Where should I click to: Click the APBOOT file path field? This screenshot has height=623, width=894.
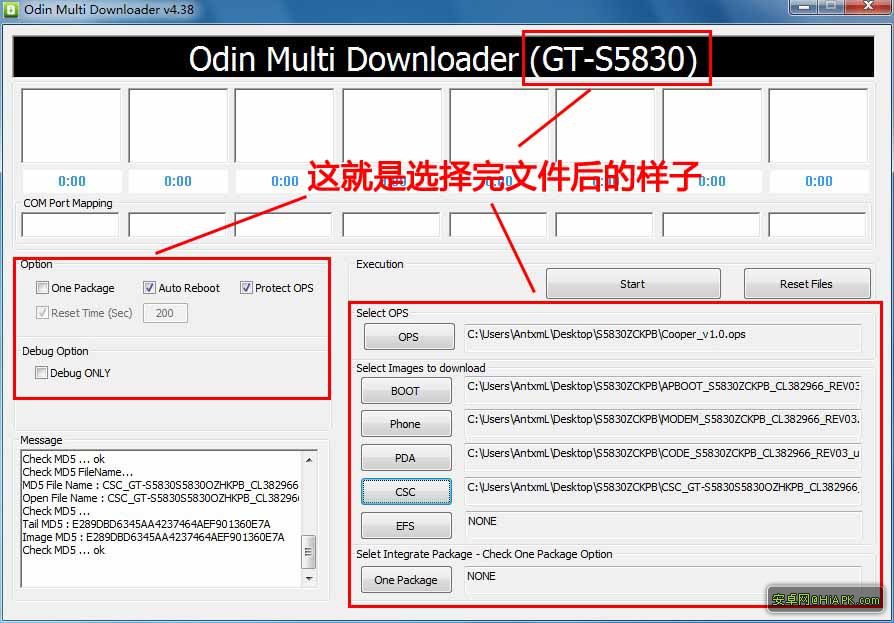point(663,388)
